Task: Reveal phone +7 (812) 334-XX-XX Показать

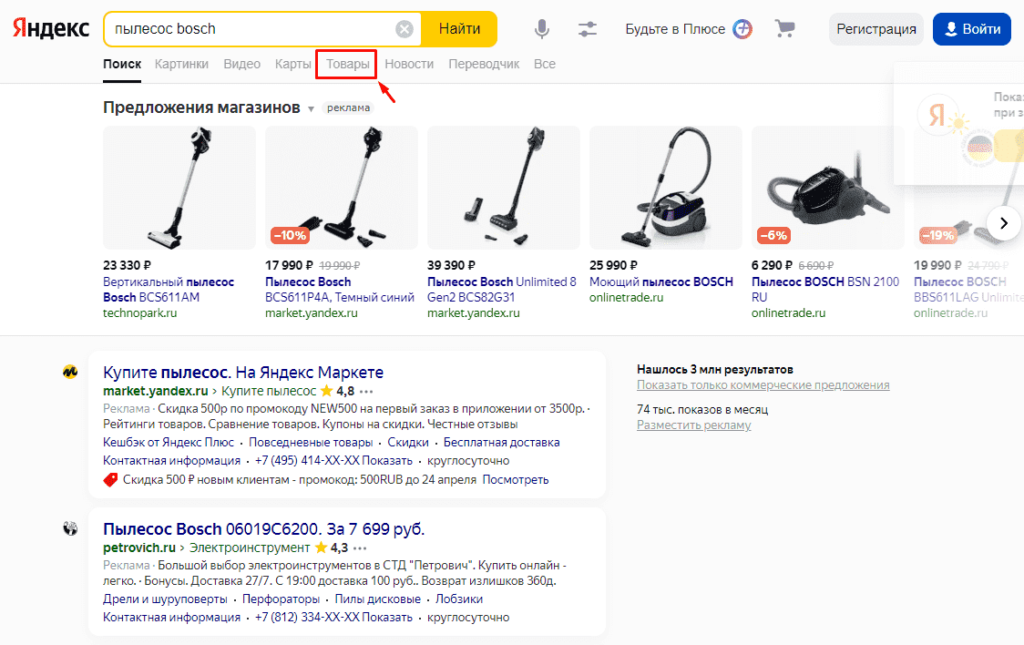Action: 334,618
